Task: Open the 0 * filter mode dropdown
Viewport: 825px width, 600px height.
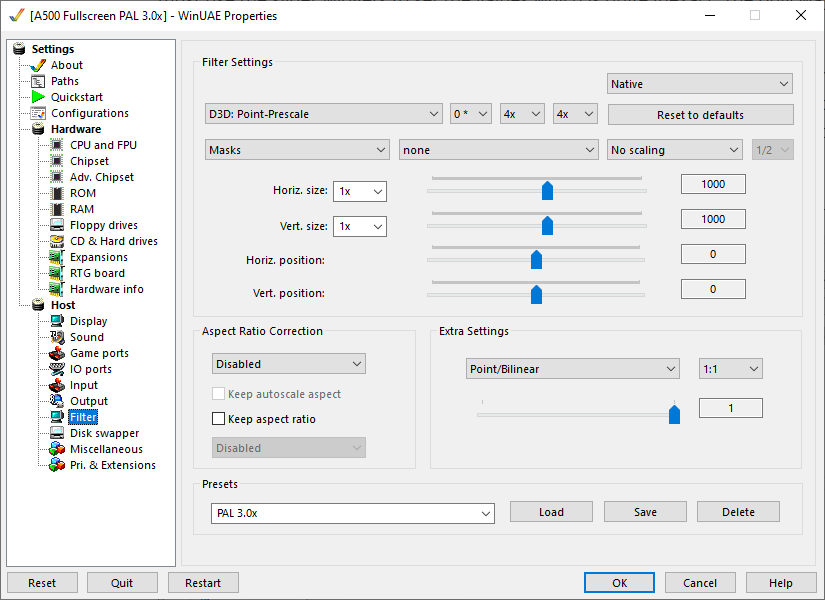Action: (471, 114)
